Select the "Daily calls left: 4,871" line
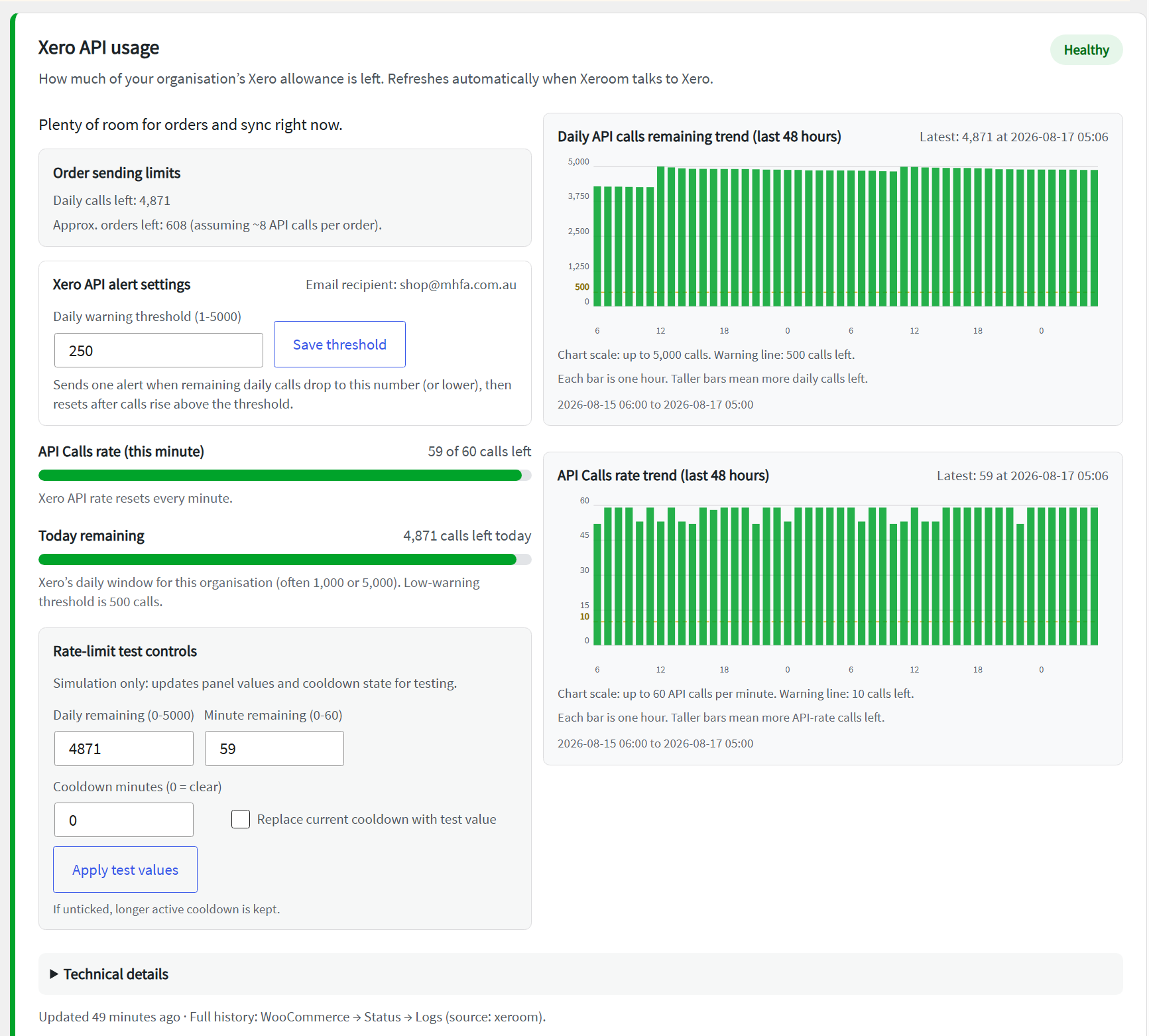This screenshot has width=1149, height=1036. (111, 200)
